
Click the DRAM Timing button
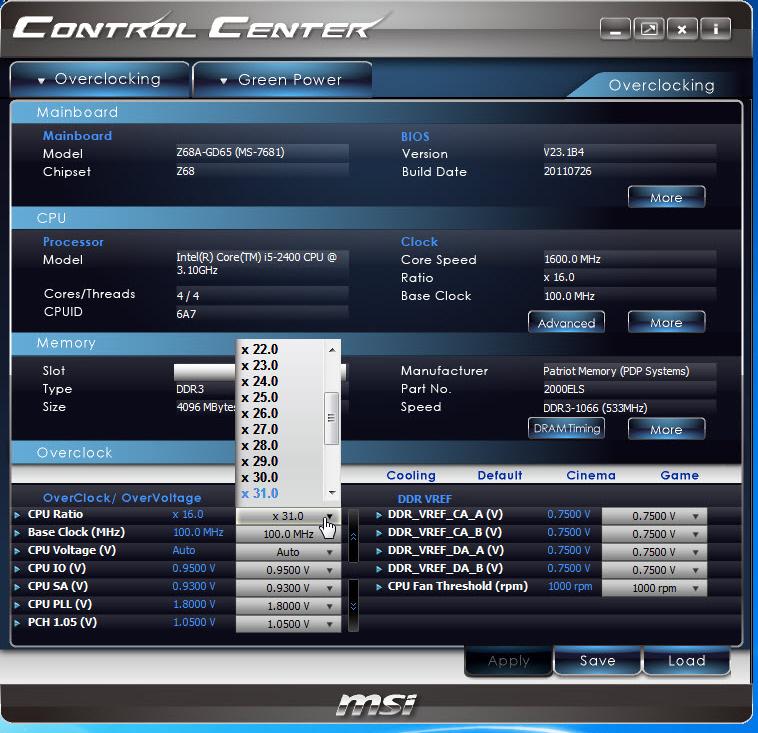point(567,428)
